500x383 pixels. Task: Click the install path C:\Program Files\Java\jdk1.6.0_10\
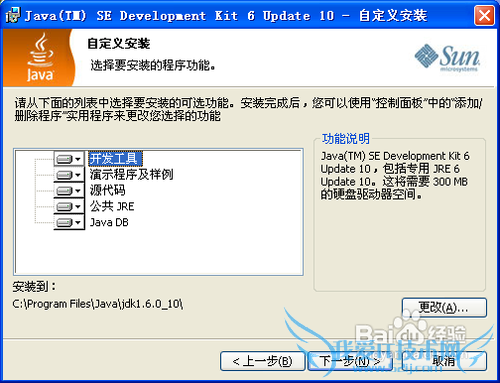click(x=98, y=304)
